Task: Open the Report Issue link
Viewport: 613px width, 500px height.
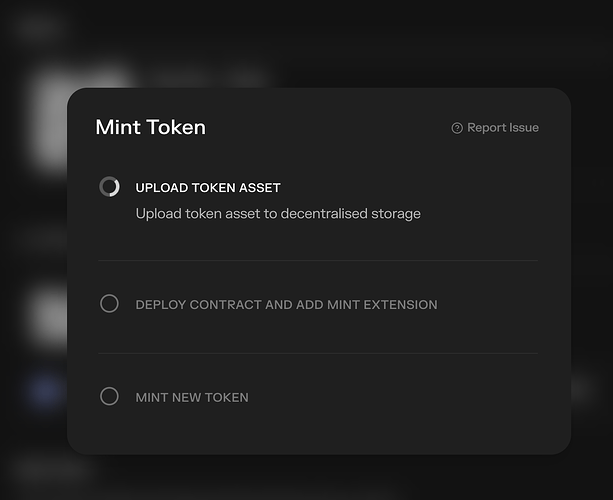Action: [x=502, y=128]
